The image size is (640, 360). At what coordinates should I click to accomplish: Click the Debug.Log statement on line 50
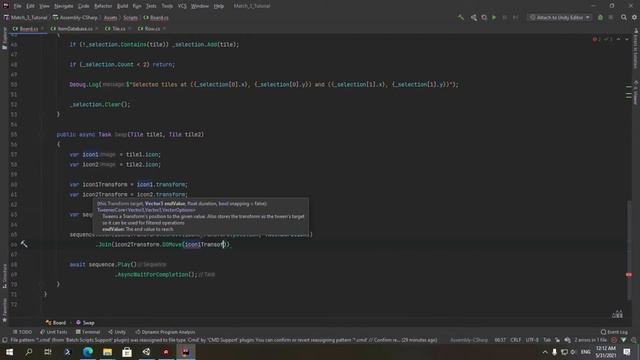(x=264, y=84)
